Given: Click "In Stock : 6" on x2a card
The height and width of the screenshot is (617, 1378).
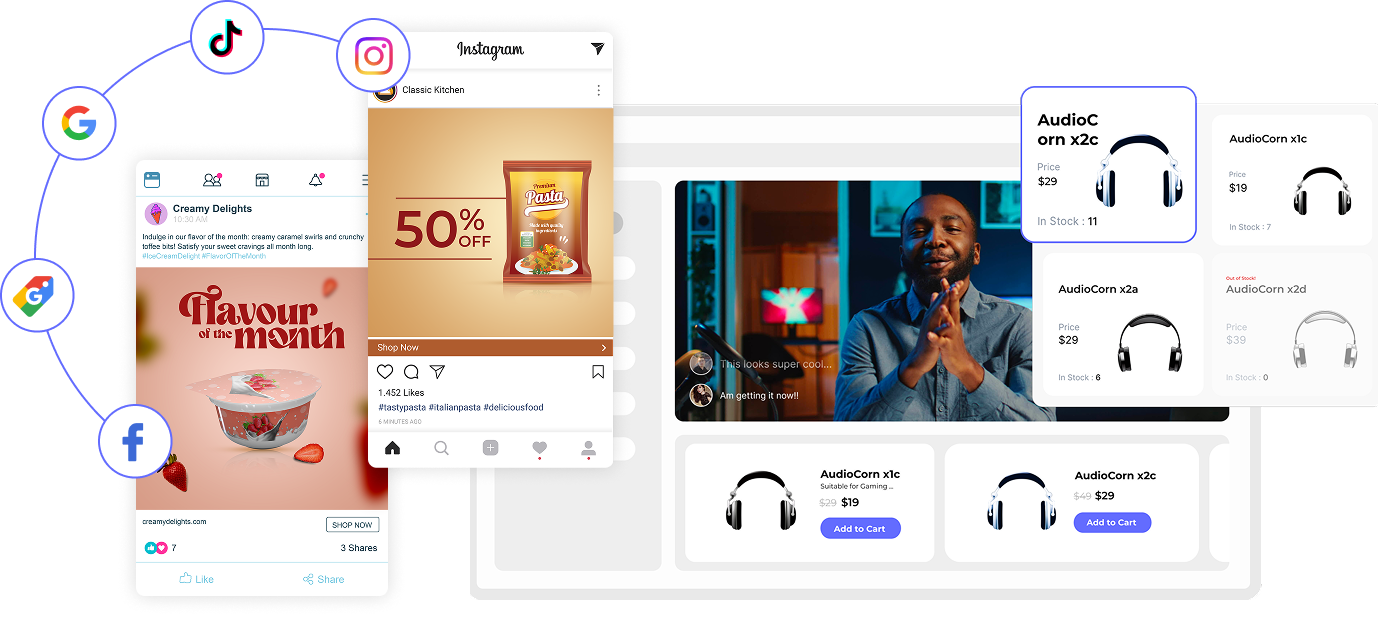Looking at the screenshot, I should (1079, 378).
